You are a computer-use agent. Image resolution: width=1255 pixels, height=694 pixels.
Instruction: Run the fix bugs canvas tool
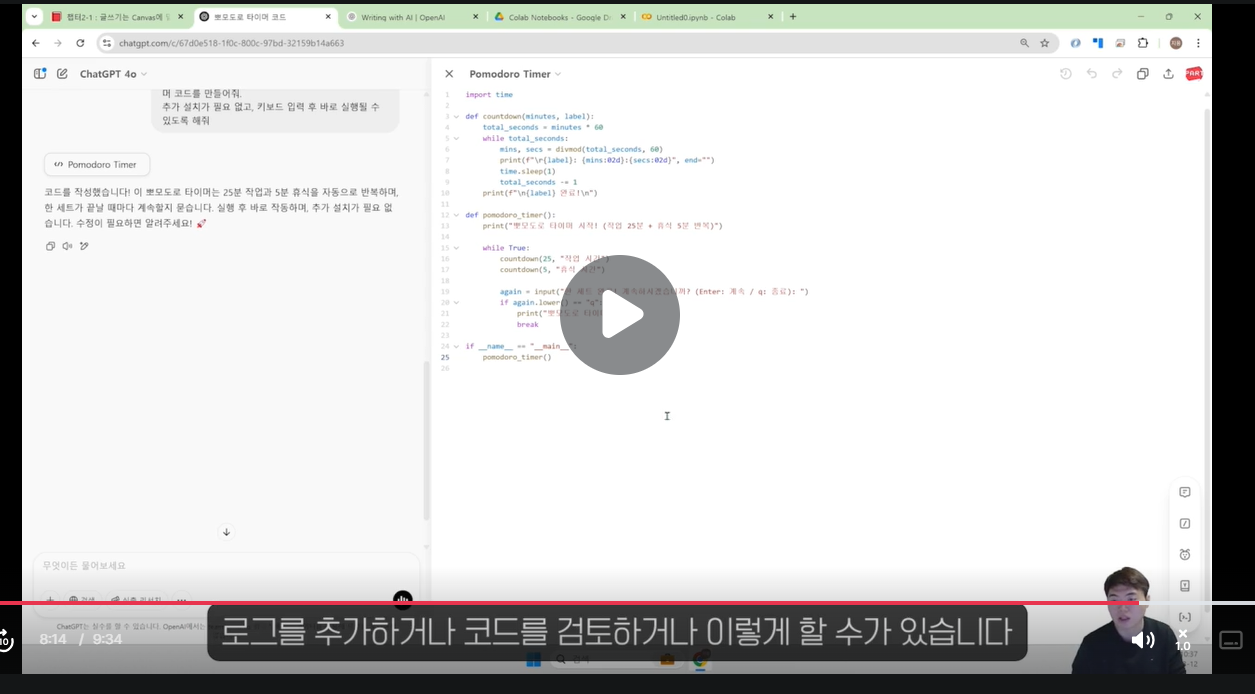(x=1185, y=554)
